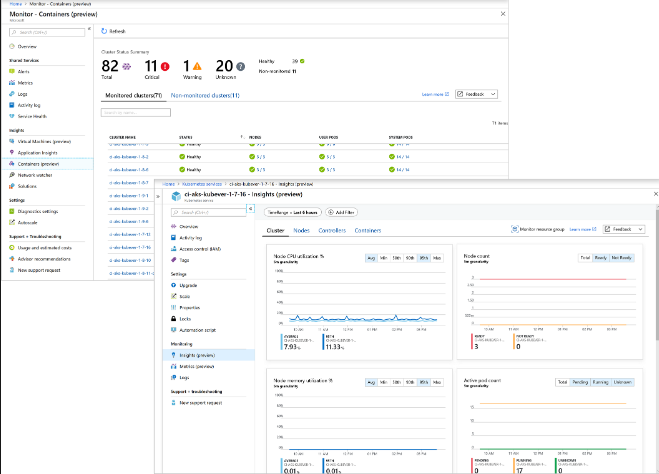The image size is (659, 474).
Task: Open Alerts in the Monitor sidebar
Action: pos(24,71)
